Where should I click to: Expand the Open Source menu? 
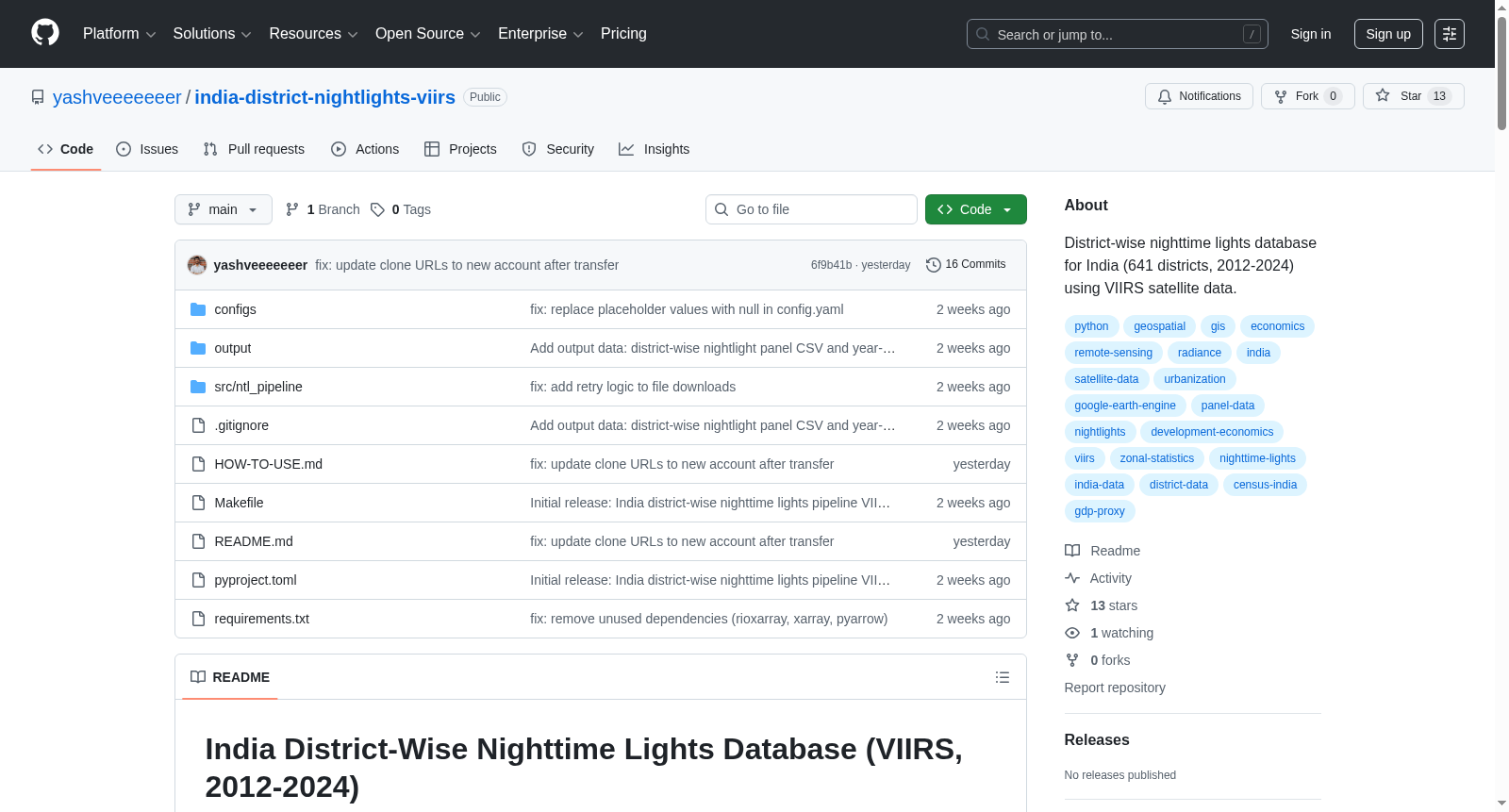coord(428,34)
